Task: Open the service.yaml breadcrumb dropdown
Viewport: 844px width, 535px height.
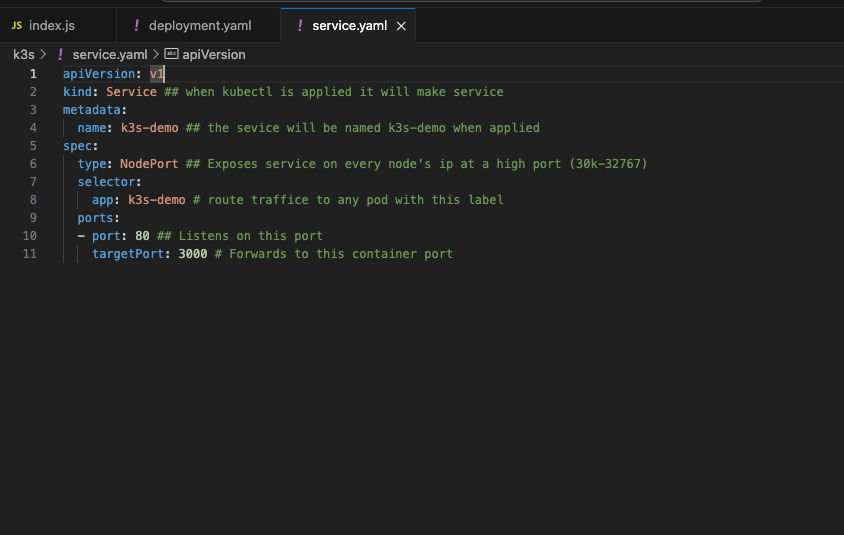Action: click(109, 54)
